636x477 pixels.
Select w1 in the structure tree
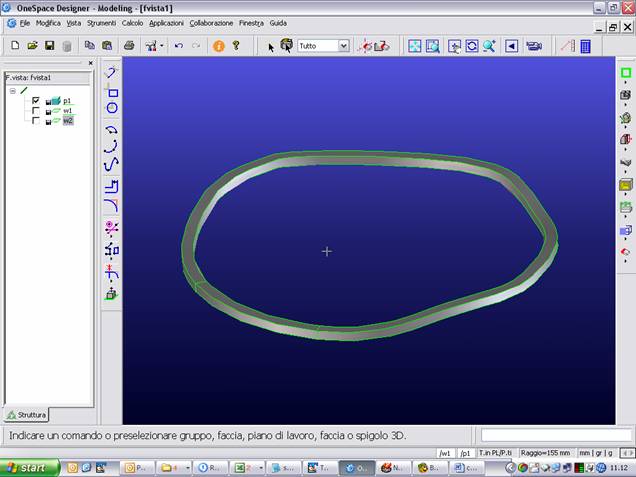(67, 110)
